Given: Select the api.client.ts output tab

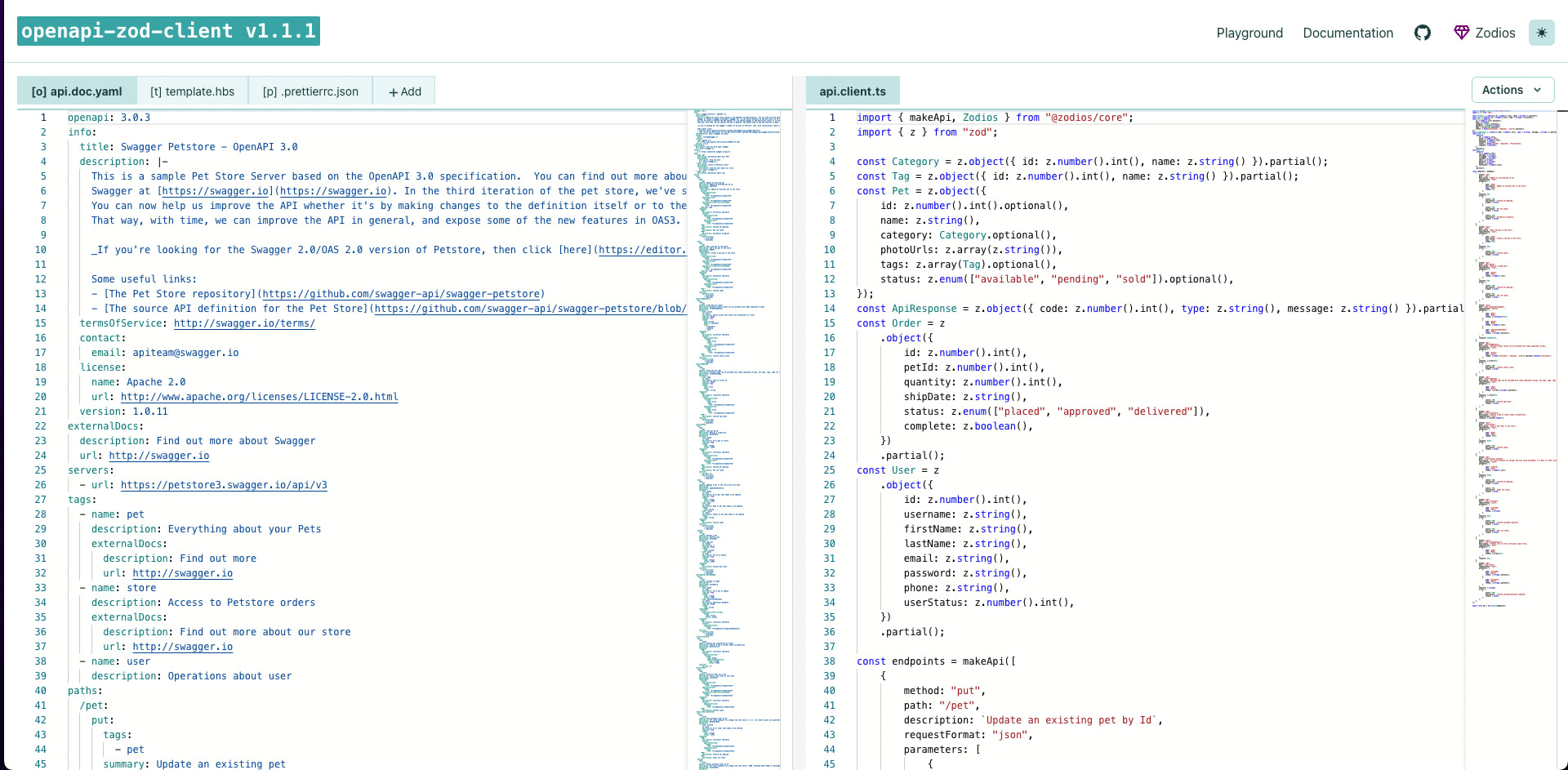Looking at the screenshot, I should pyautogui.click(x=852, y=91).
